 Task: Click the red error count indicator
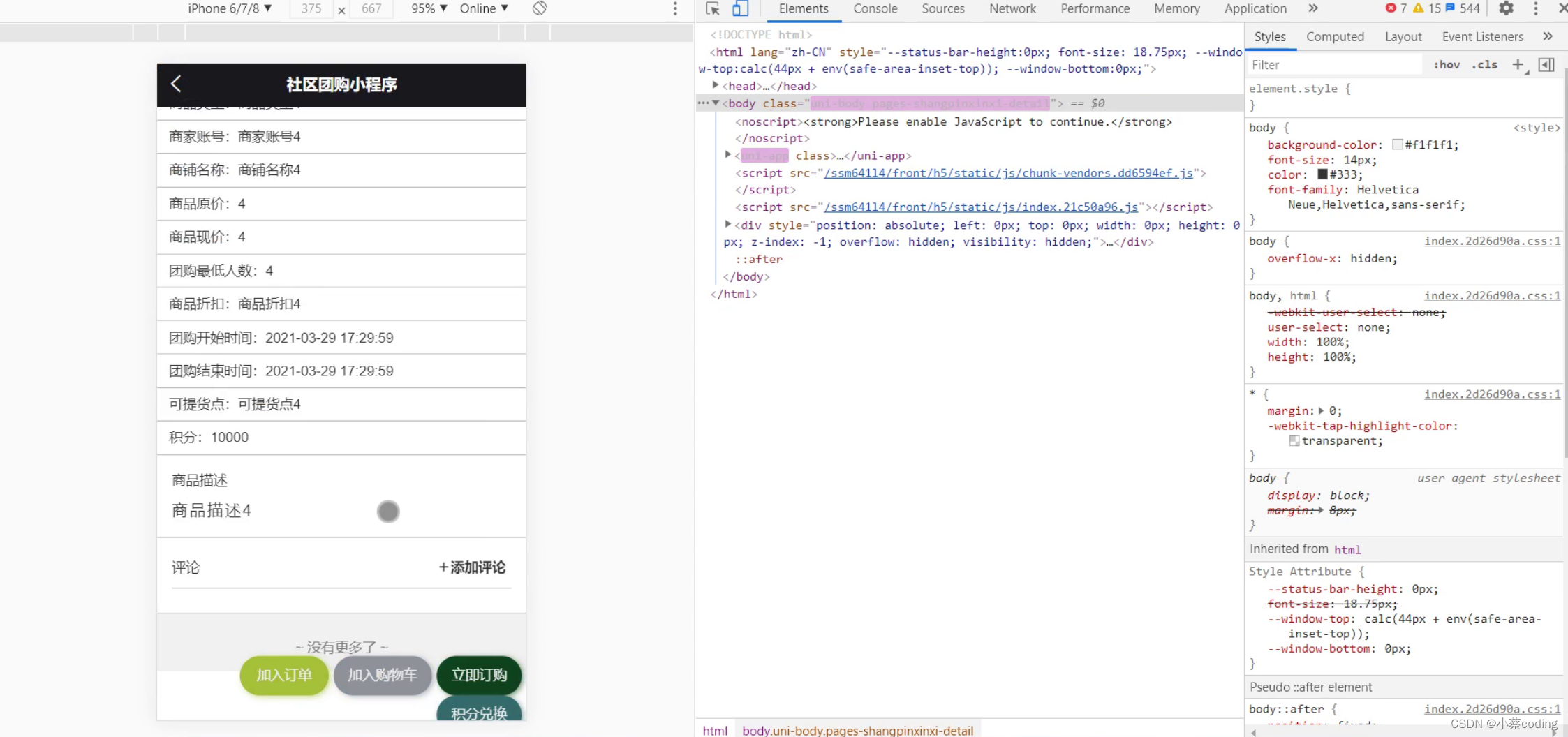click(1396, 8)
